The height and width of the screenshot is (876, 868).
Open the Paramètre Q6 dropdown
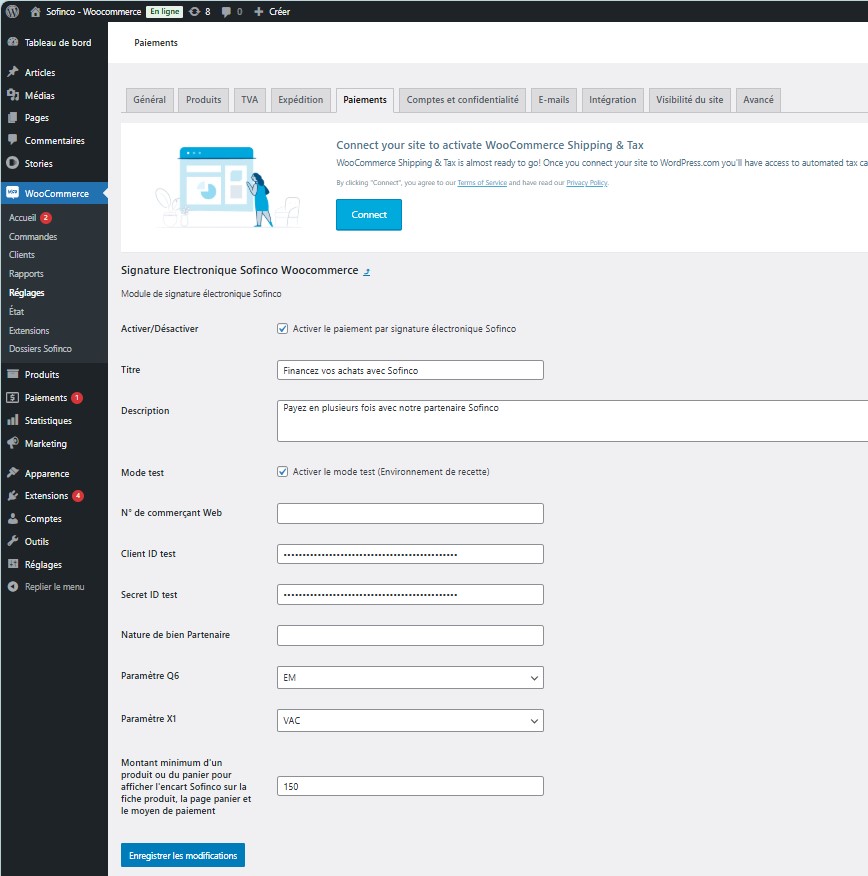(410, 677)
